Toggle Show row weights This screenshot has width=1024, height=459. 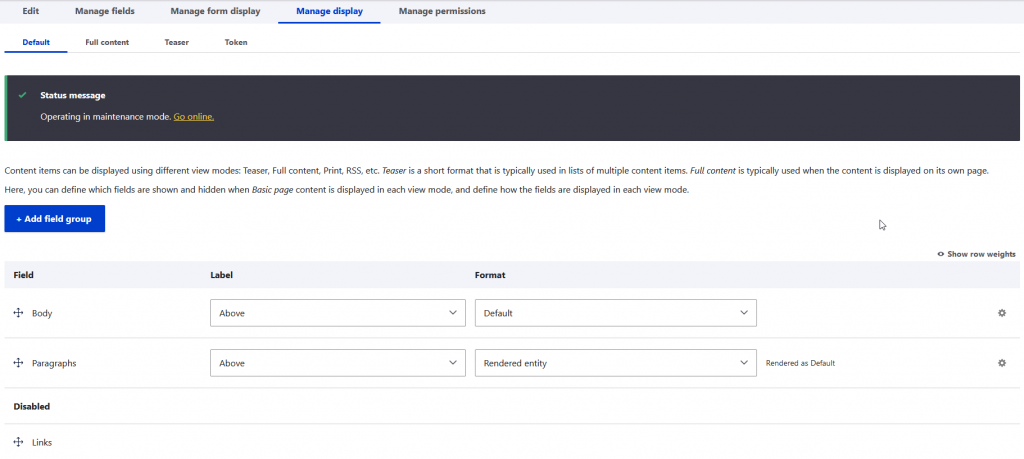tap(976, 254)
